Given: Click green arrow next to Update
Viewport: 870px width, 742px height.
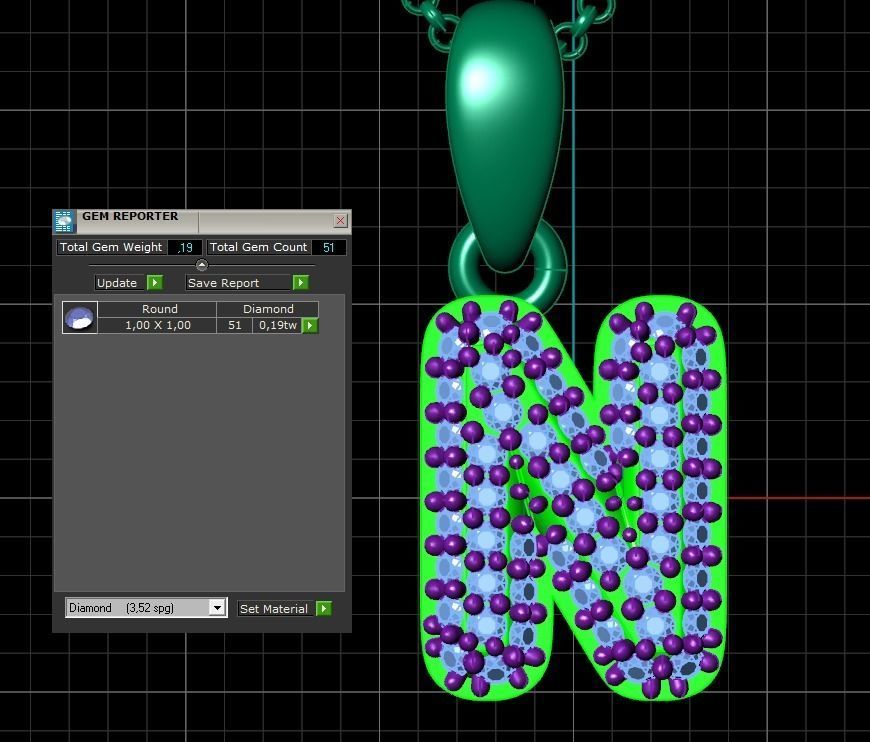Looking at the screenshot, I should (154, 282).
